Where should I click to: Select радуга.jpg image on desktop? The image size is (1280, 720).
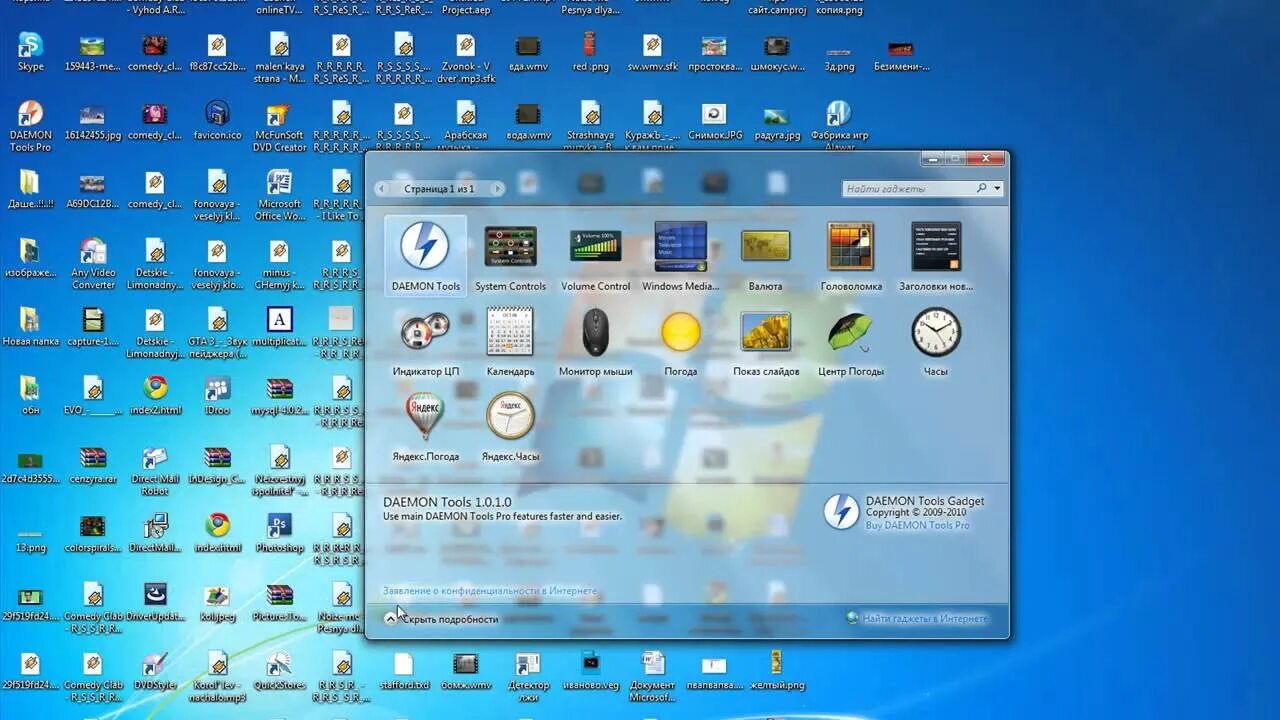click(776, 120)
